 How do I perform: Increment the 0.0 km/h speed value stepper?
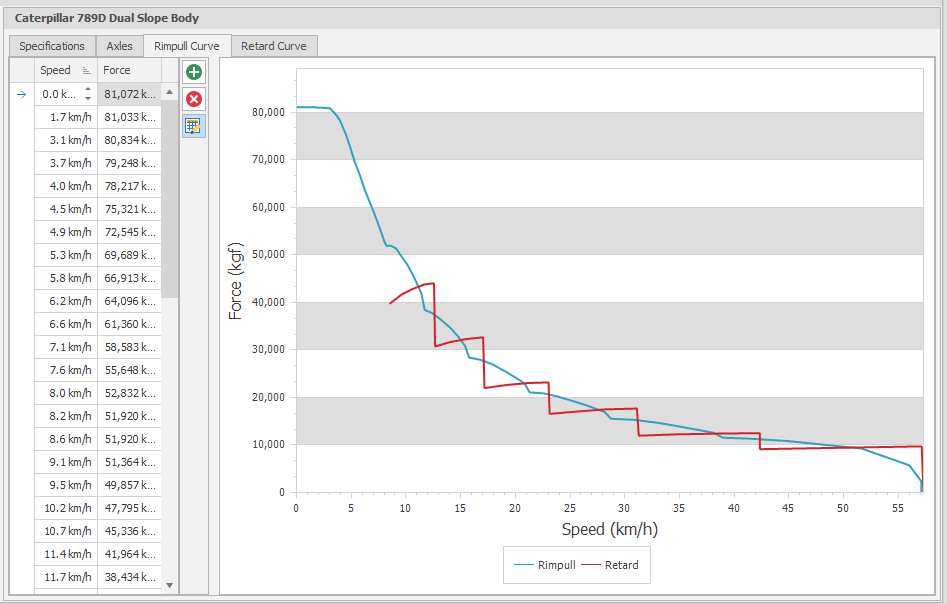(88, 89)
